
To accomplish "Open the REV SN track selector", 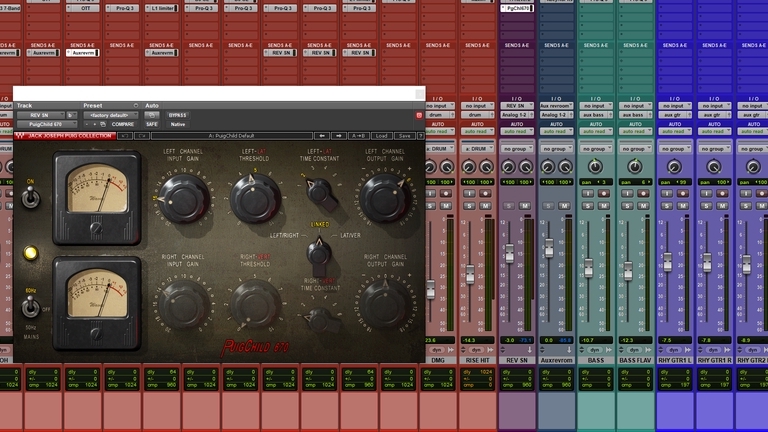I will [41, 115].
